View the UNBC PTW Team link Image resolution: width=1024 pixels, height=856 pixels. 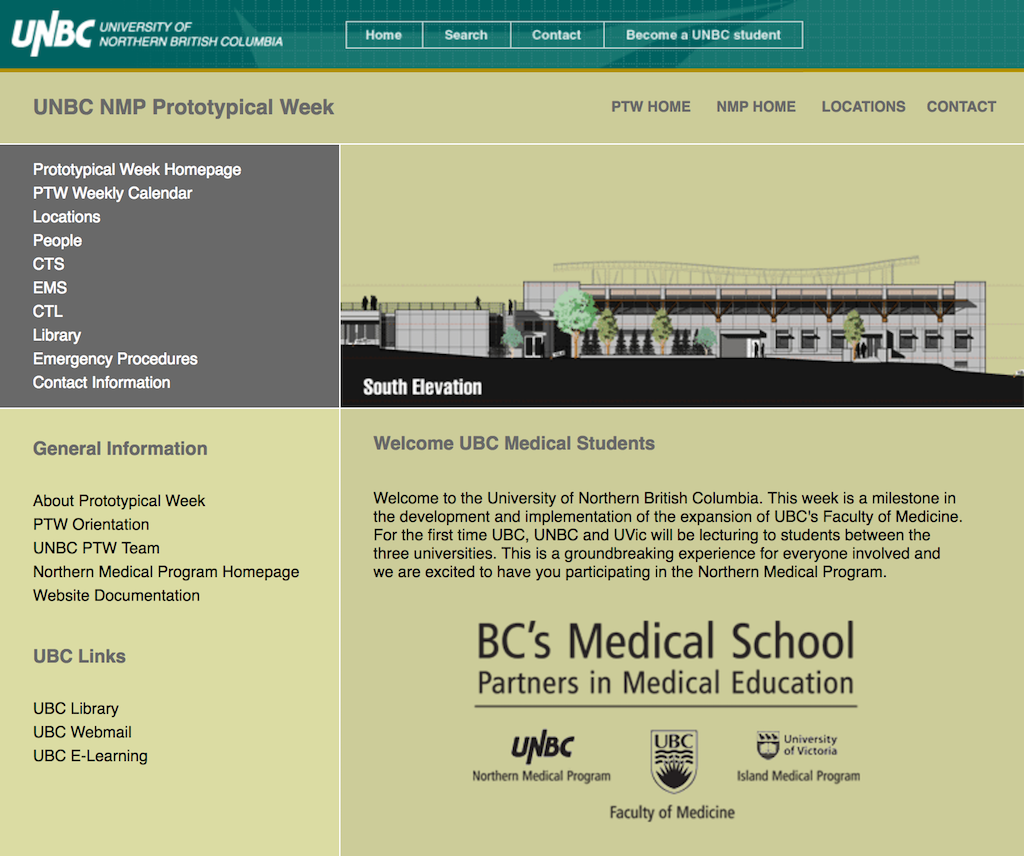point(97,548)
